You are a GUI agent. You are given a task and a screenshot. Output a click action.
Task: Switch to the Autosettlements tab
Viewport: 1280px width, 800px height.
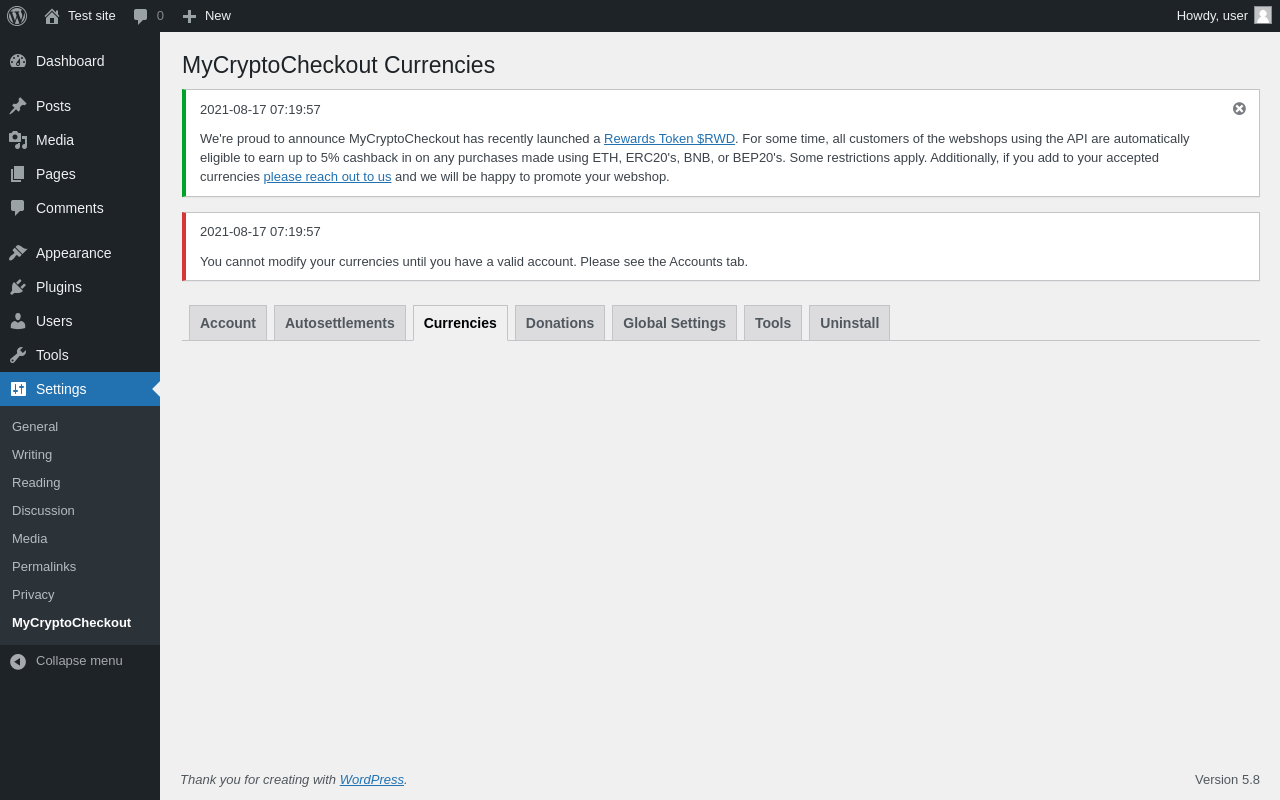coord(340,323)
